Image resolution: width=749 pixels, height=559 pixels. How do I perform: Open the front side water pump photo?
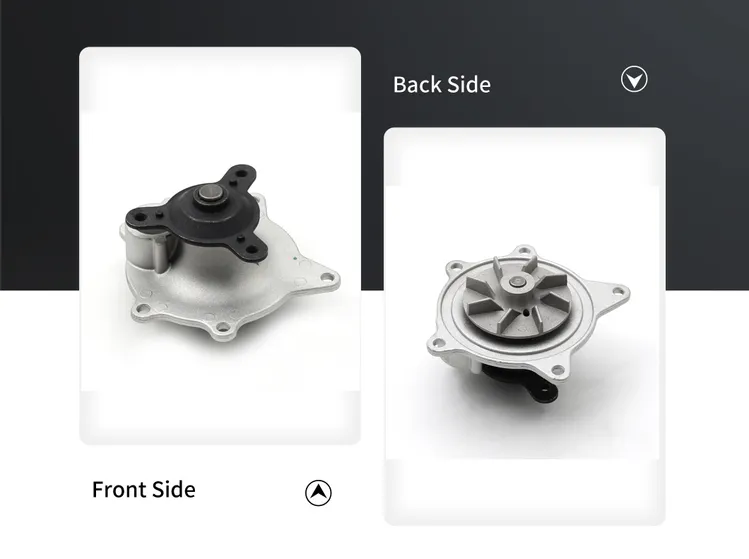click(220, 246)
